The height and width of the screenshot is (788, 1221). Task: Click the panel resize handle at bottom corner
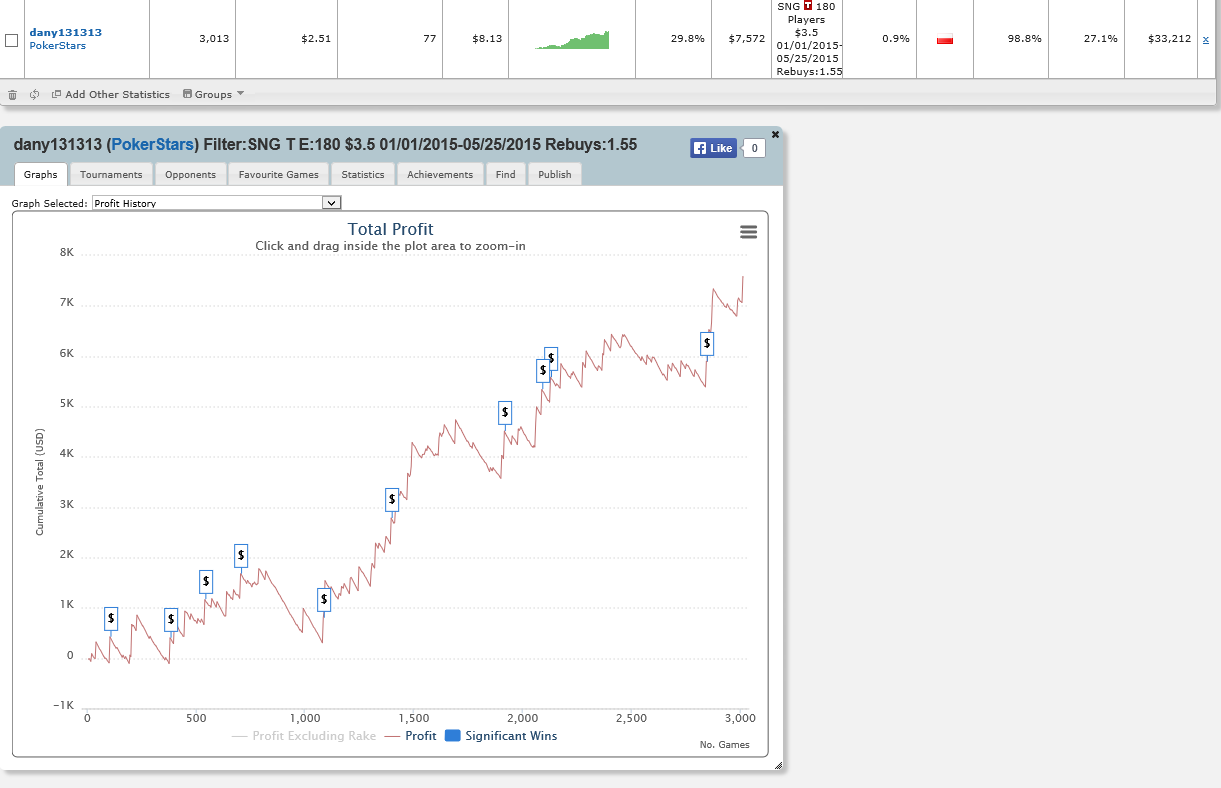point(779,765)
